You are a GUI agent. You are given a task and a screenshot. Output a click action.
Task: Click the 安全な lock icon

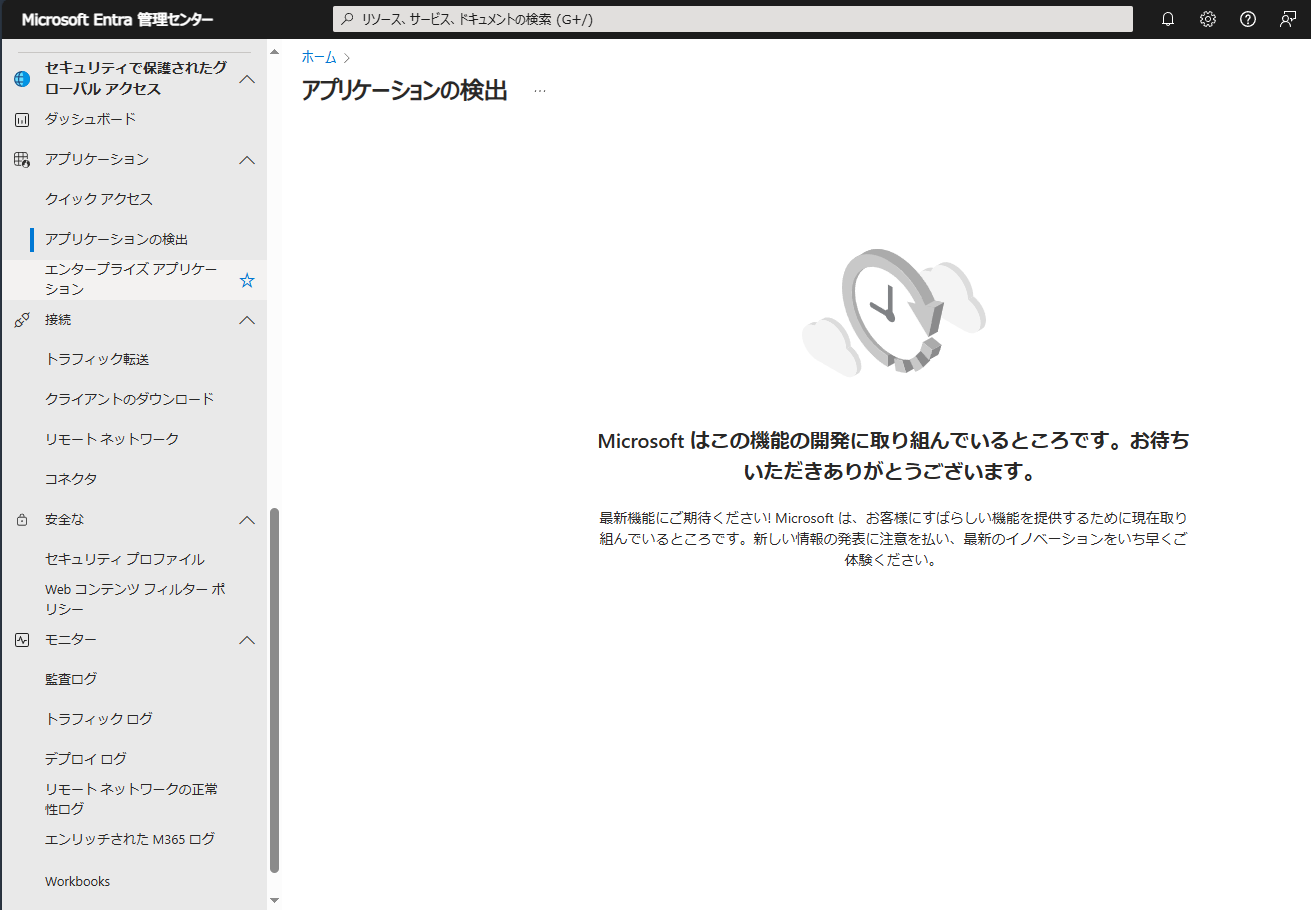pyautogui.click(x=22, y=520)
